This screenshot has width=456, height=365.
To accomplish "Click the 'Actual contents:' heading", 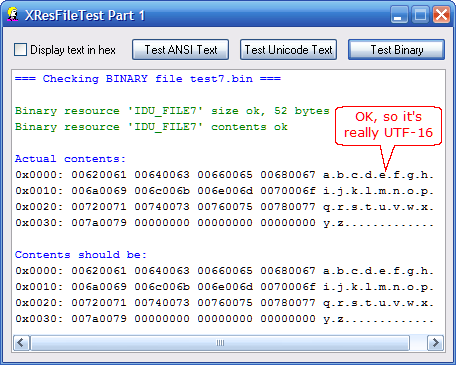I will click(70, 159).
